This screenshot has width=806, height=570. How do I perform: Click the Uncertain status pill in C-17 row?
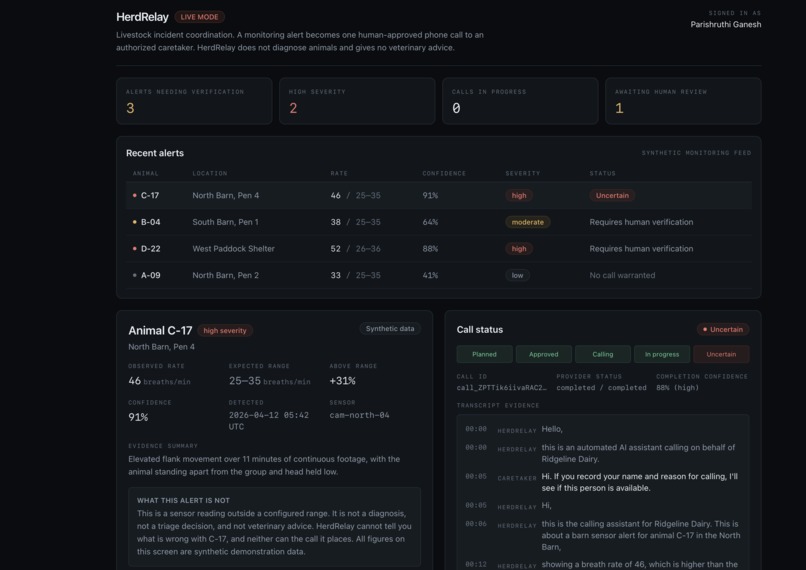tap(612, 195)
